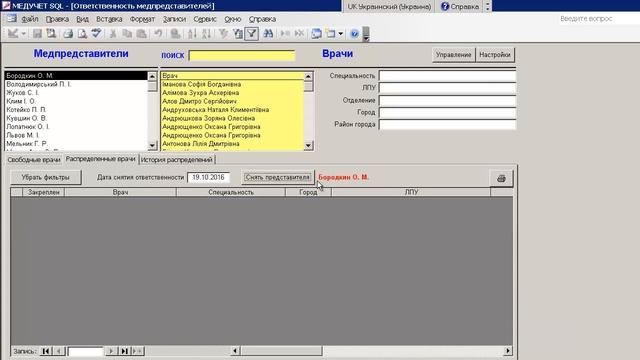
Task: Click the Undo toolbar icon
Action: tap(158, 33)
